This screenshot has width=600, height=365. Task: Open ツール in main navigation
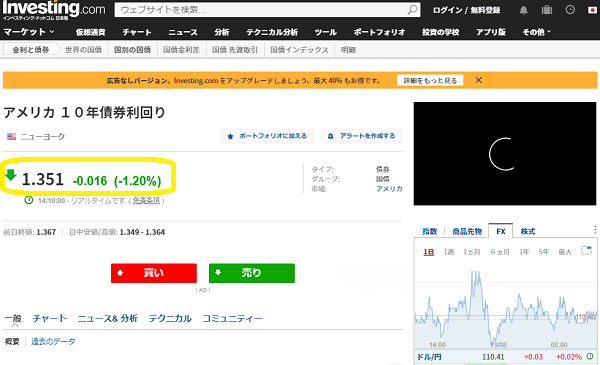pos(325,32)
